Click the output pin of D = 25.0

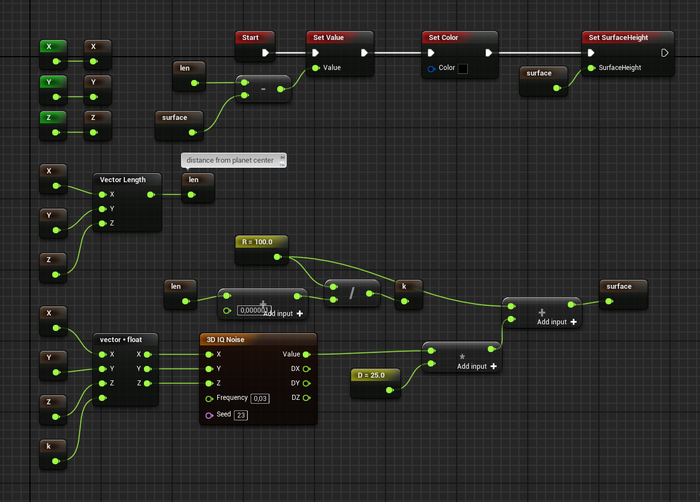coord(389,390)
